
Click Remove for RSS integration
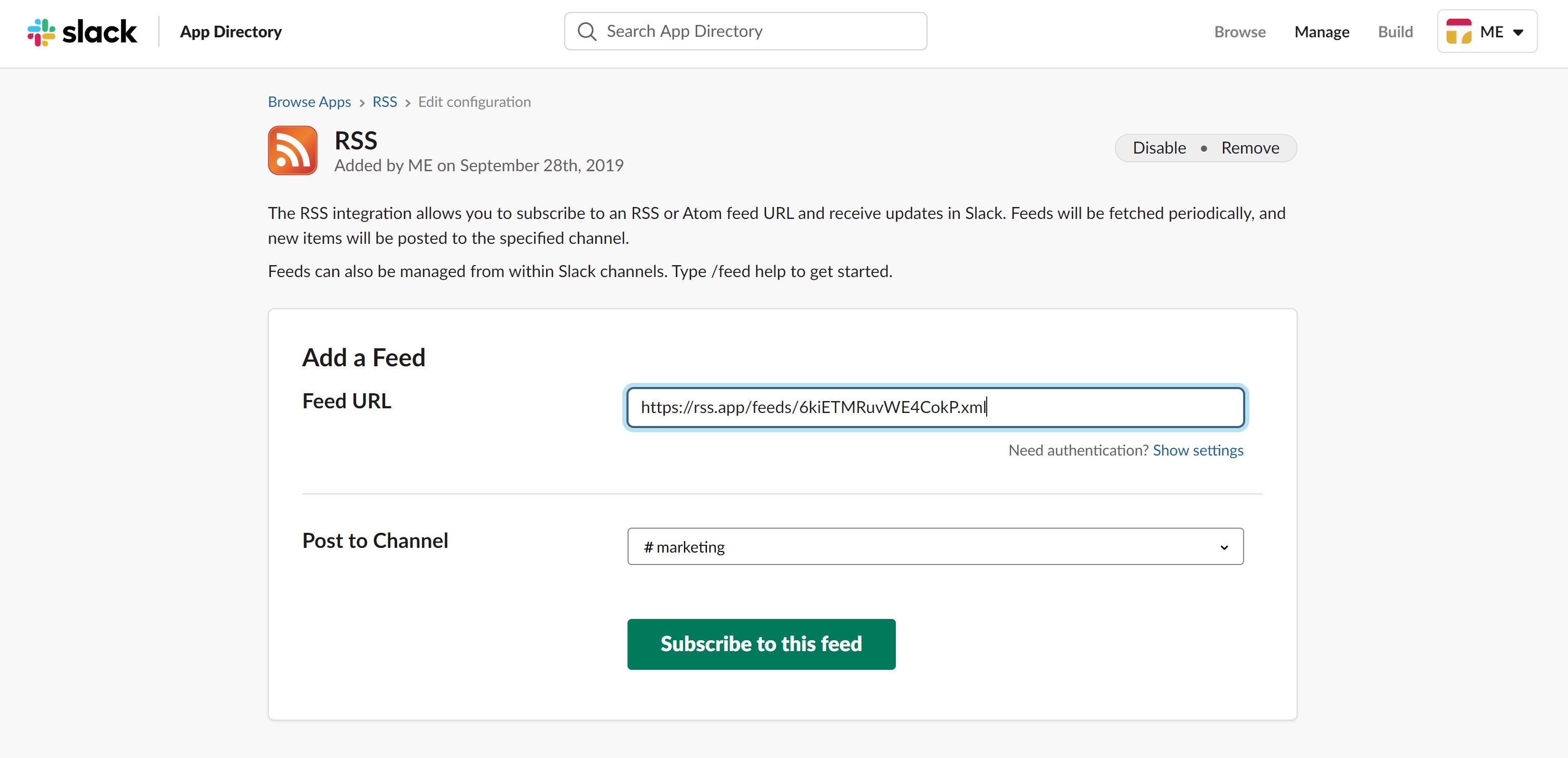tap(1250, 148)
